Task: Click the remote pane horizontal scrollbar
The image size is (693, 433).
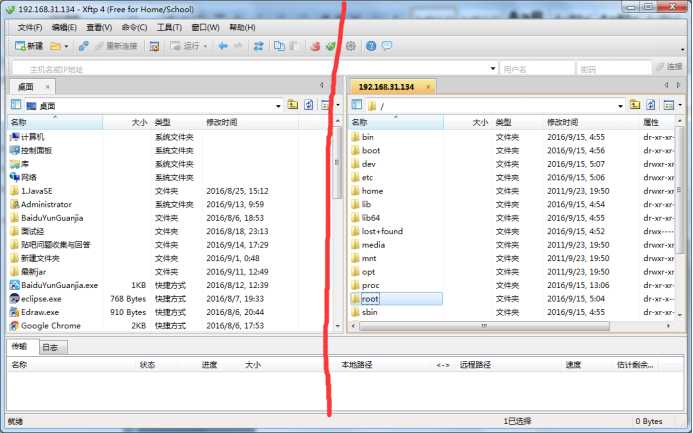Action: pos(484,326)
